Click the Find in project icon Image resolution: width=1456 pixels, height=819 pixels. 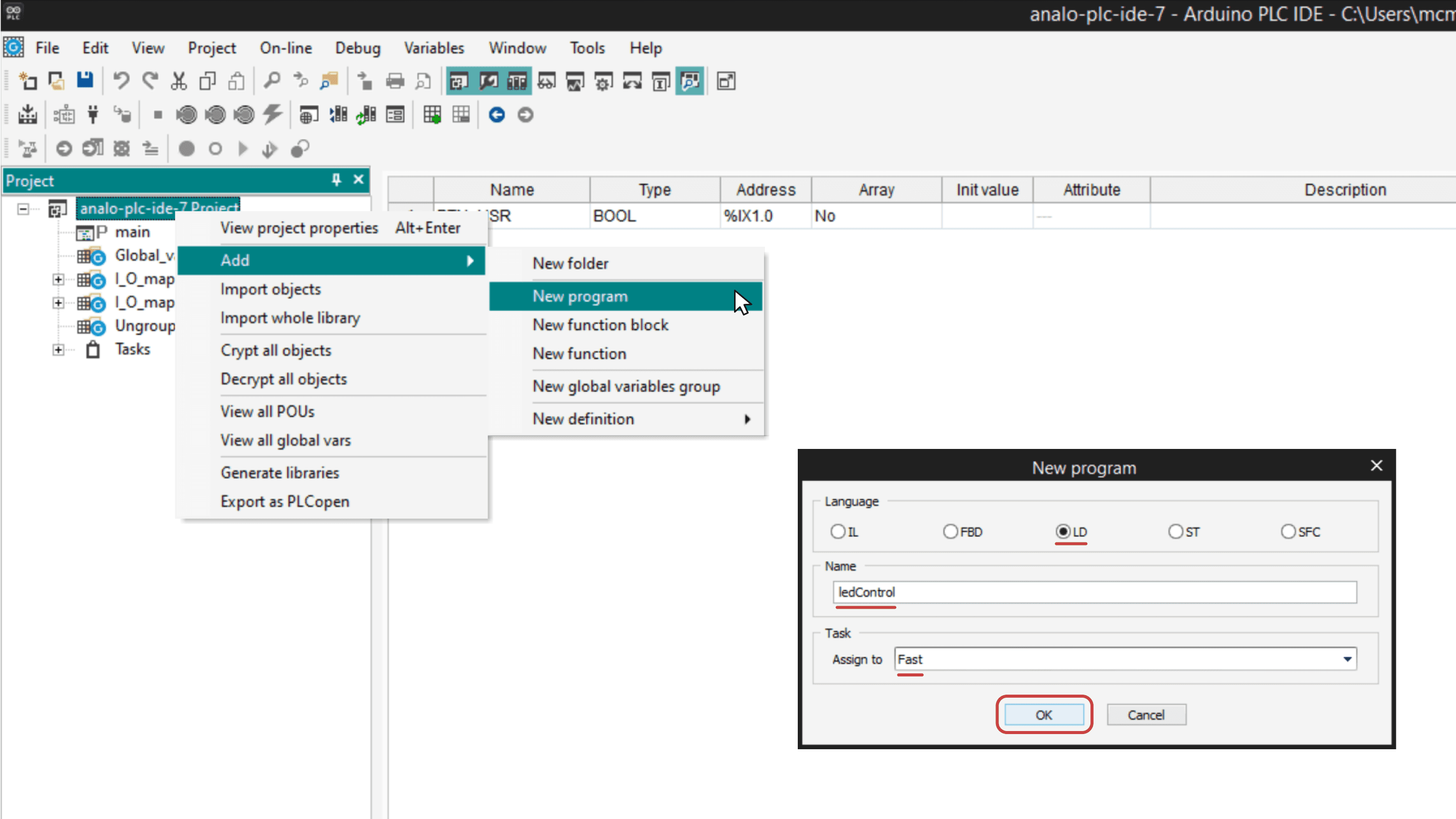point(329,80)
